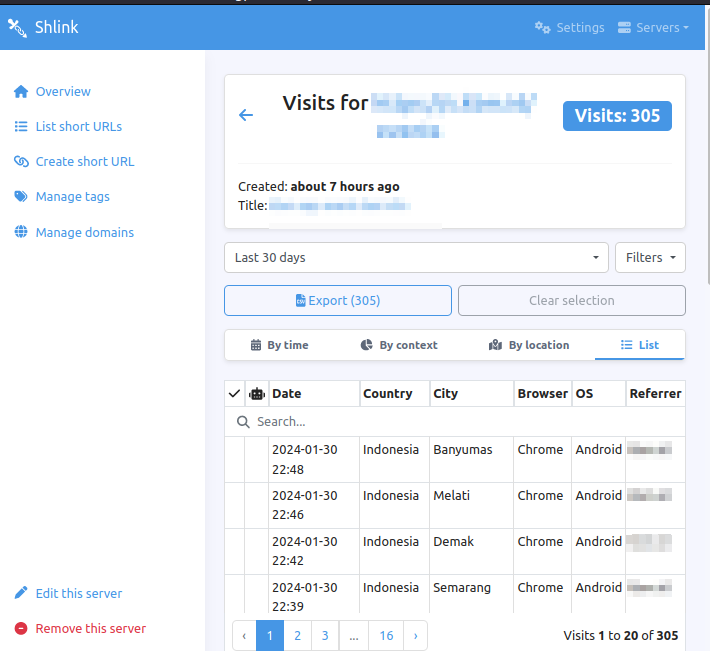The image size is (710, 651).
Task: Click the List short URLs list icon
Action: pos(21,126)
